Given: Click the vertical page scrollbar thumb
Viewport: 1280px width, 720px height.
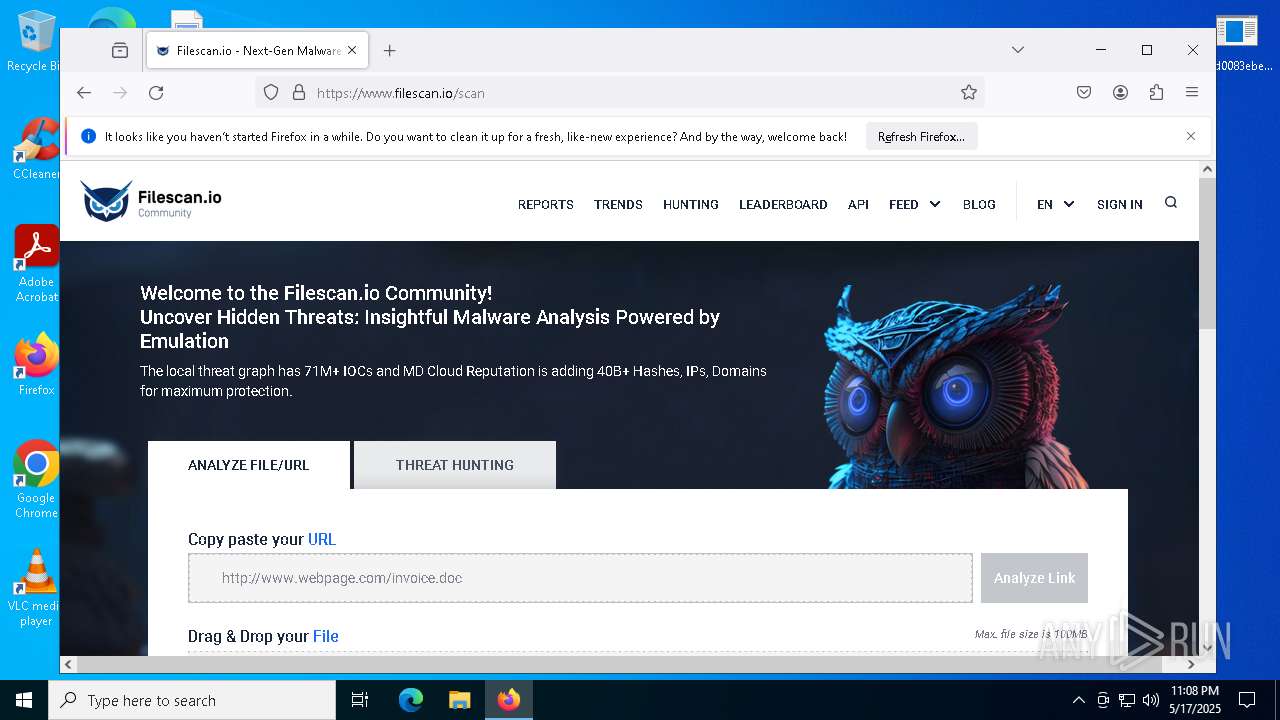Looking at the screenshot, I should coord(1207,254).
